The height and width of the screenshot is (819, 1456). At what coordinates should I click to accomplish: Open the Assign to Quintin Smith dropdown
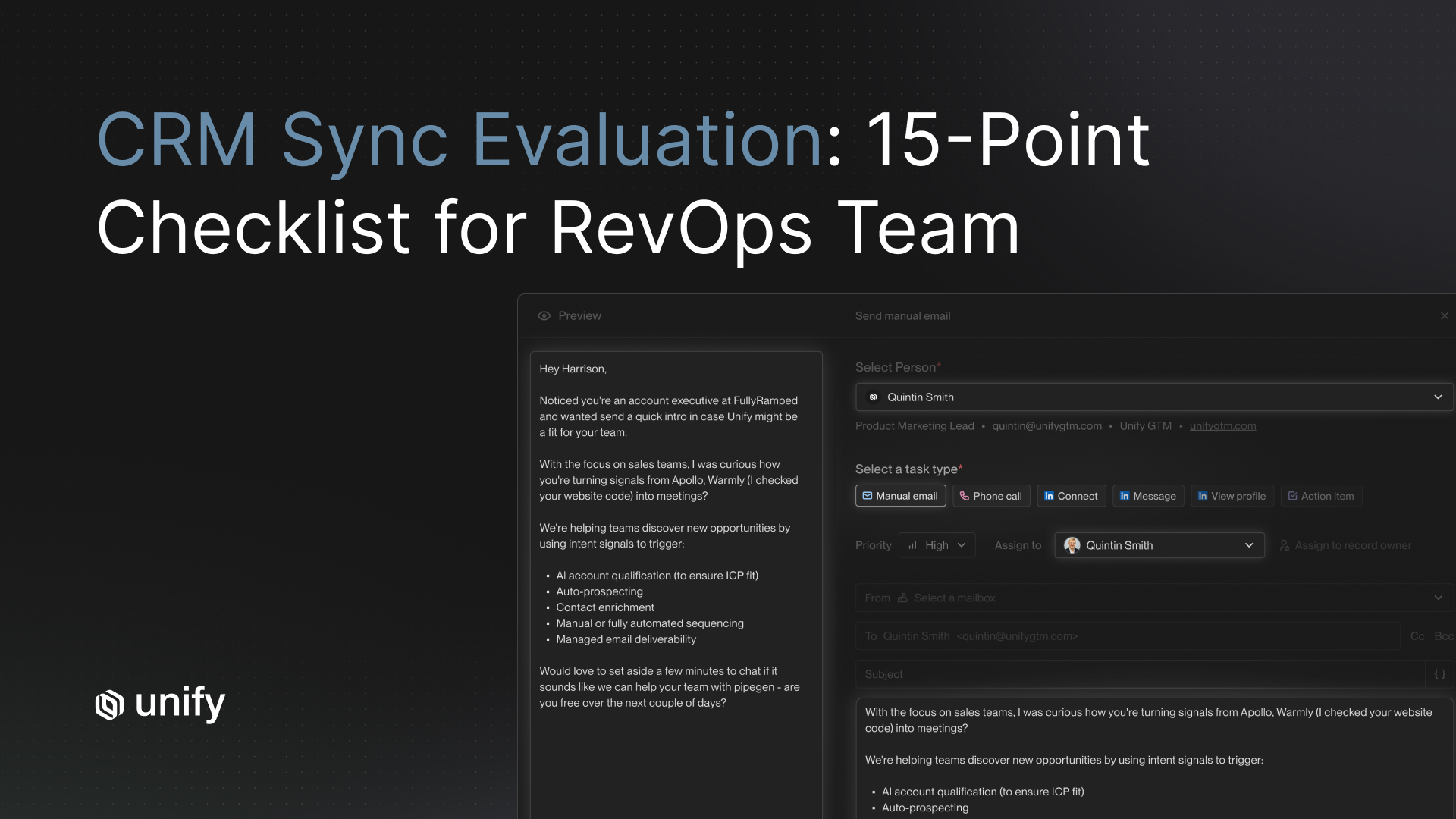(1159, 545)
